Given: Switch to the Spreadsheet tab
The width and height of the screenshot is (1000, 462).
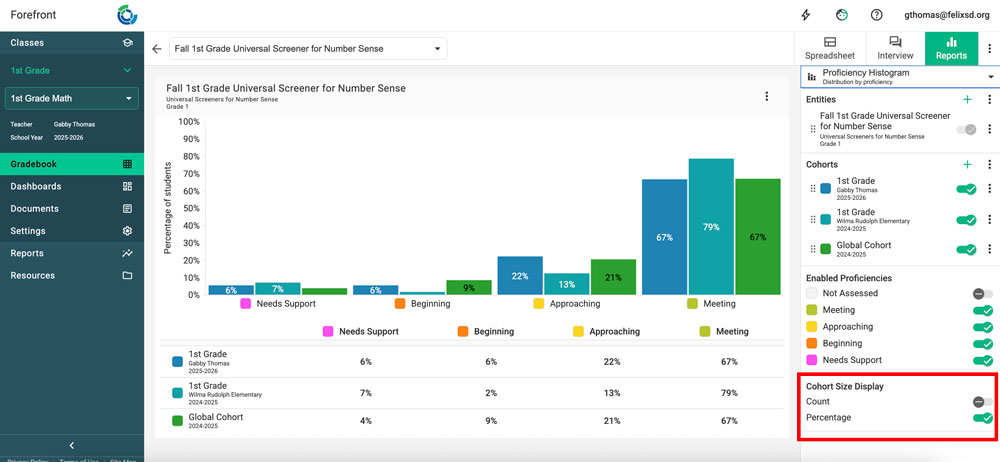Looking at the screenshot, I should (829, 48).
